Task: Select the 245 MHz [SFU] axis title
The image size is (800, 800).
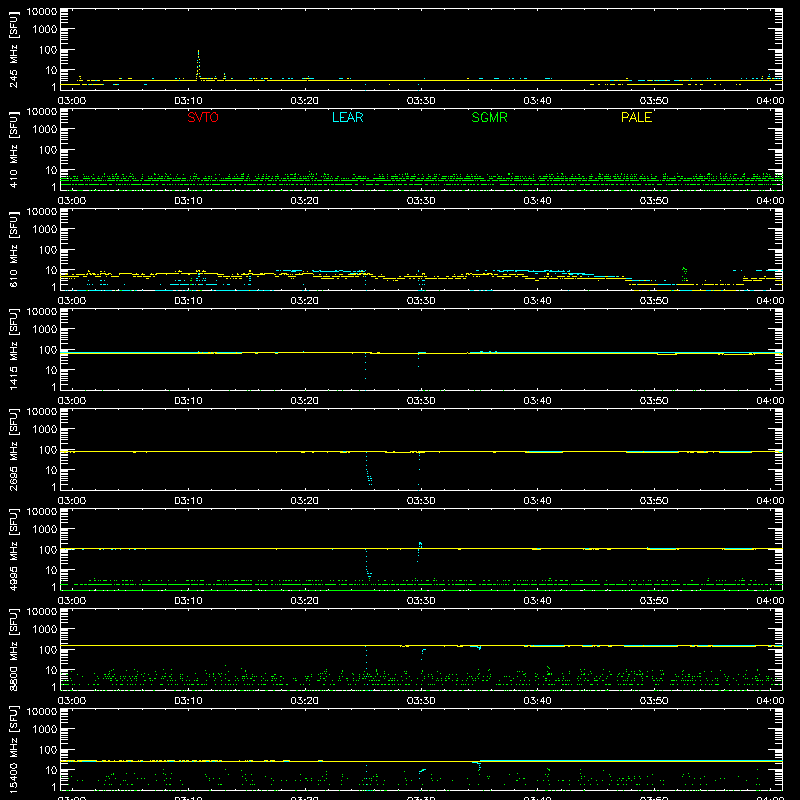Action: click(x=14, y=49)
